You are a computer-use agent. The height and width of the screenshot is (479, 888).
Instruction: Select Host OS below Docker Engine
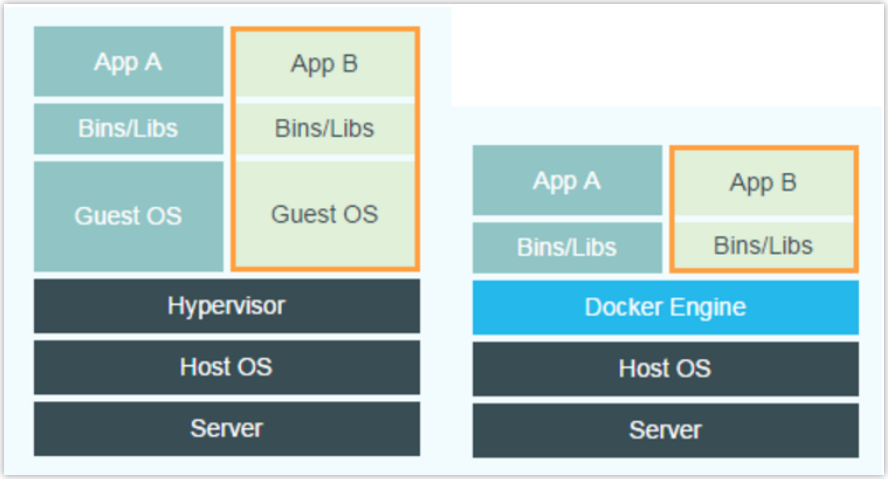click(x=665, y=369)
